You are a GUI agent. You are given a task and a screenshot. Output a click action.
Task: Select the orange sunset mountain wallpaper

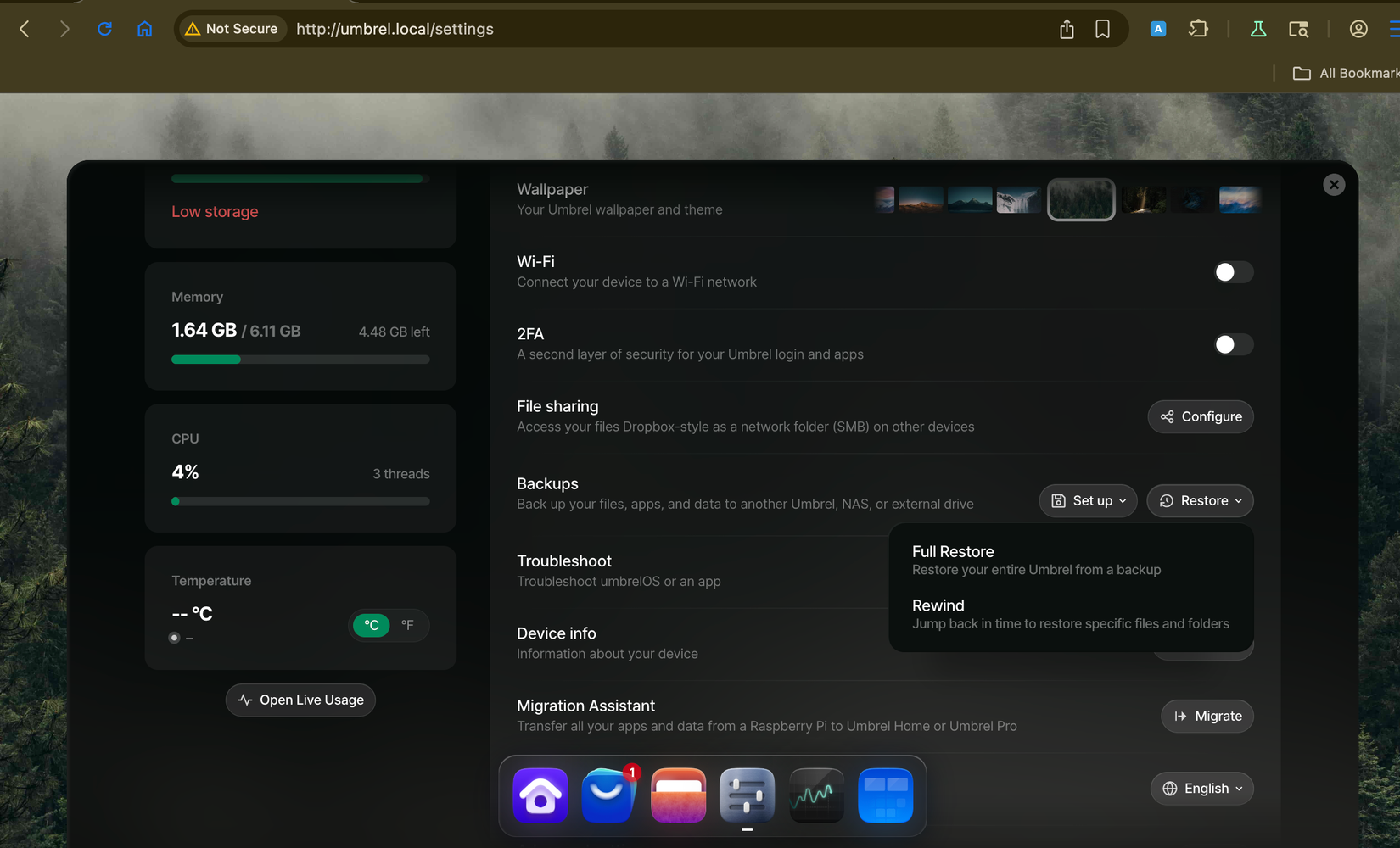[921, 199]
